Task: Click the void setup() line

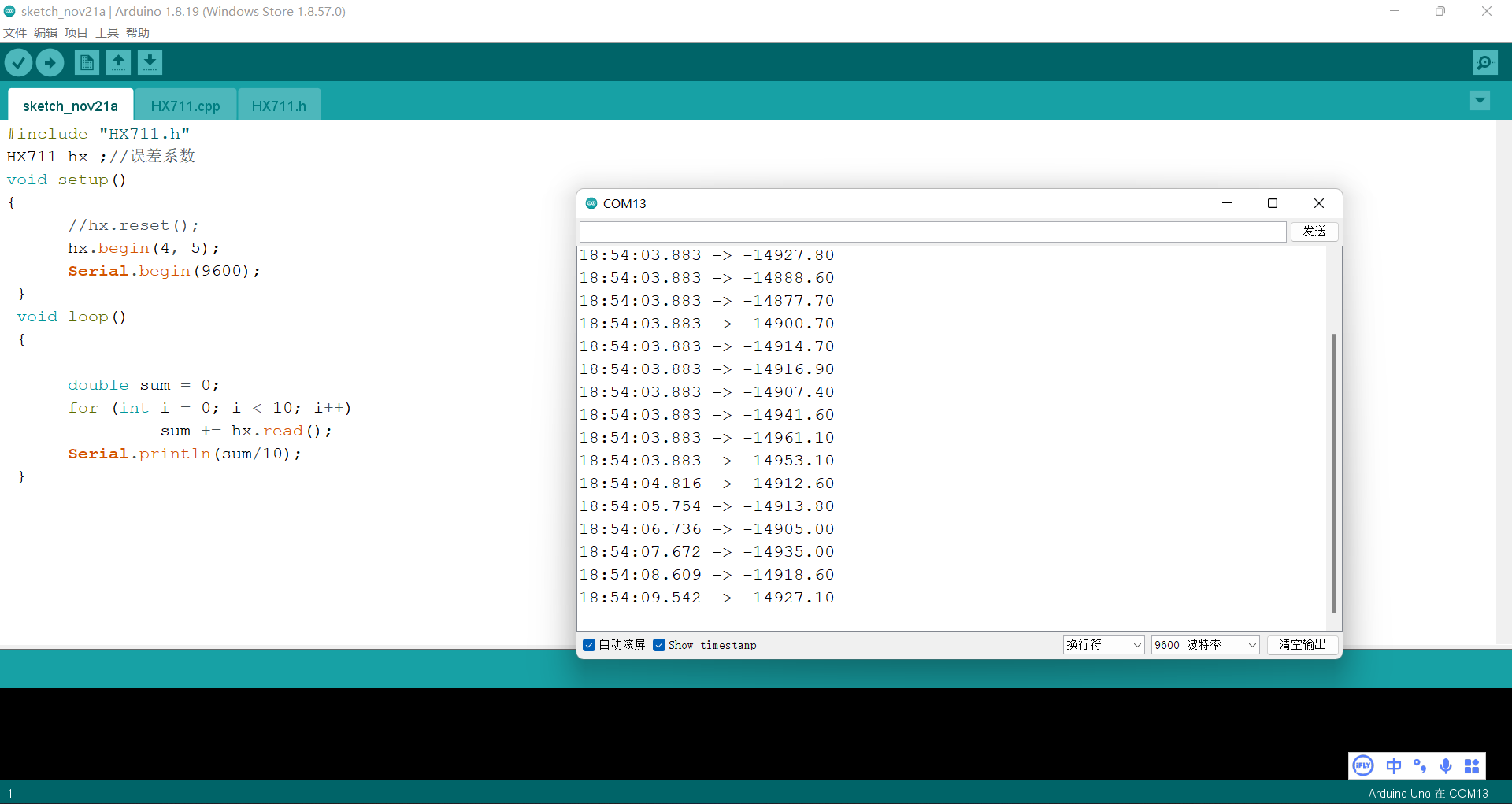Action: tap(66, 180)
